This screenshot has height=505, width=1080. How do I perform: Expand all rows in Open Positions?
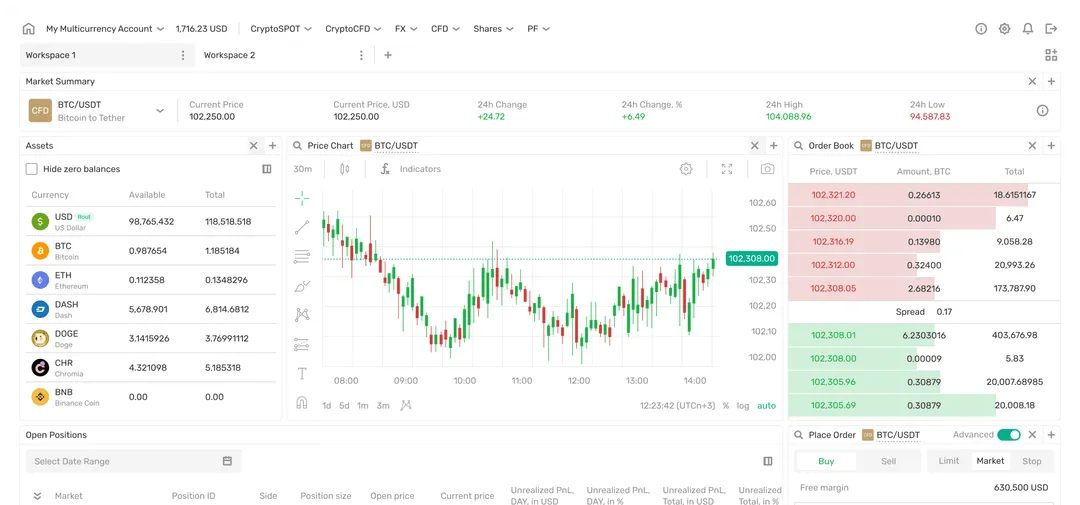pyautogui.click(x=37, y=495)
